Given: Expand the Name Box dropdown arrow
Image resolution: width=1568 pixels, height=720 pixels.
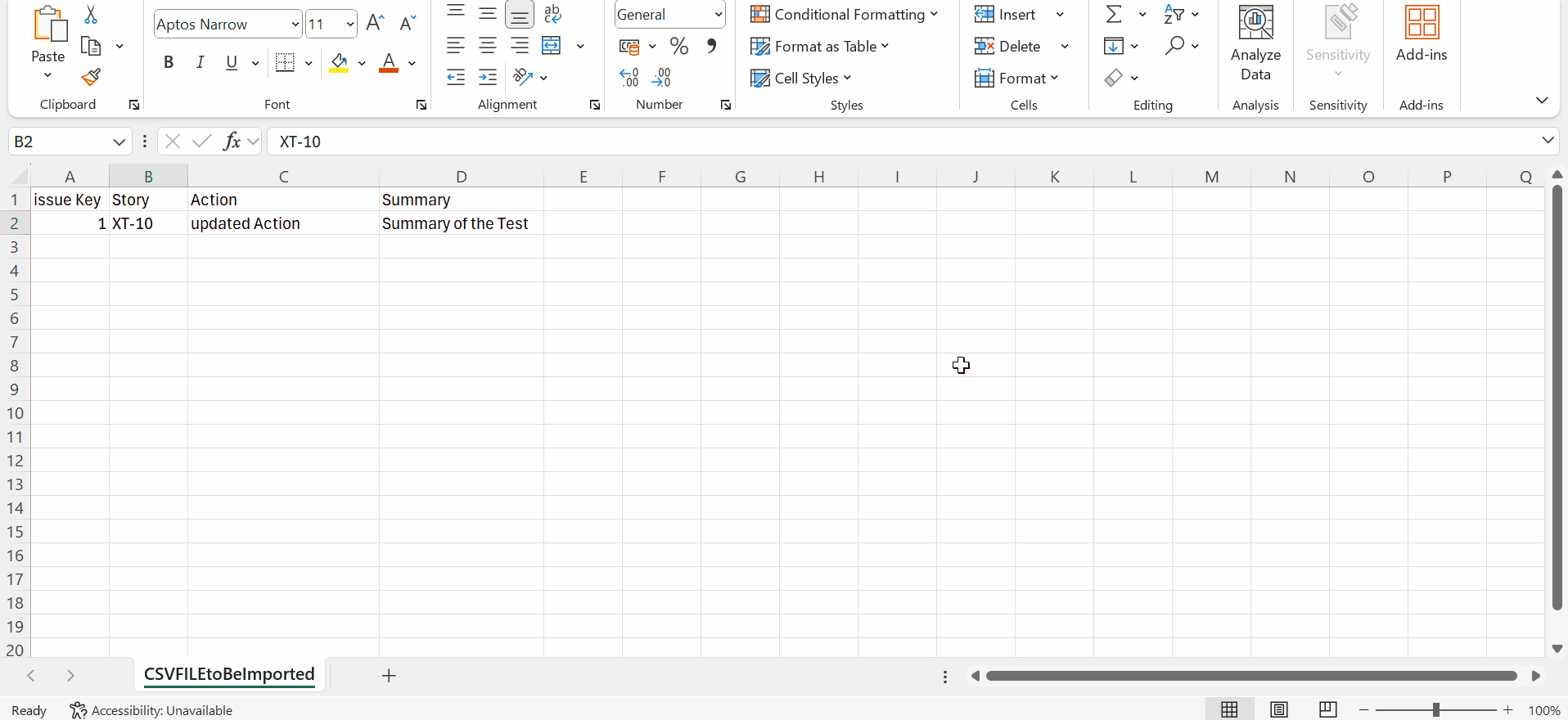Looking at the screenshot, I should pos(119,142).
